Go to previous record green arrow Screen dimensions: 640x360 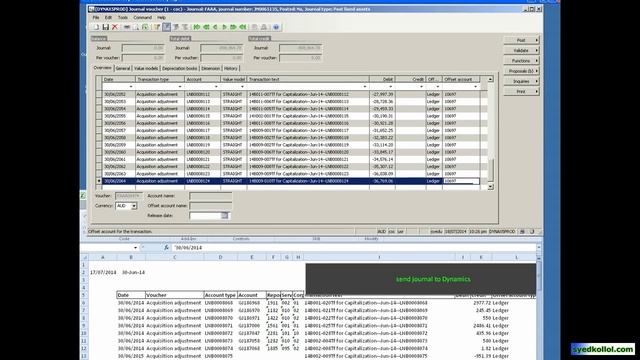(215, 27)
